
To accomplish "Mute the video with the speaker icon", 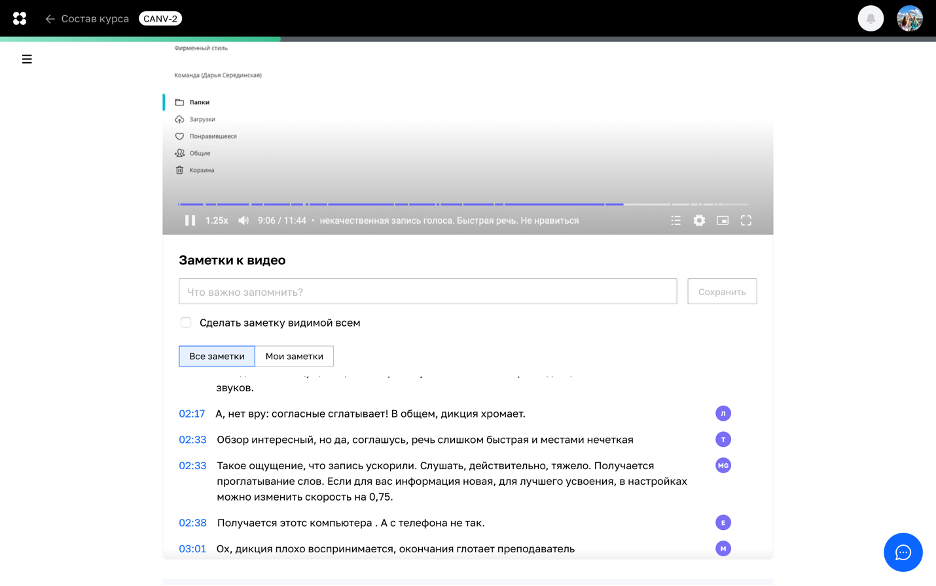I will point(244,220).
